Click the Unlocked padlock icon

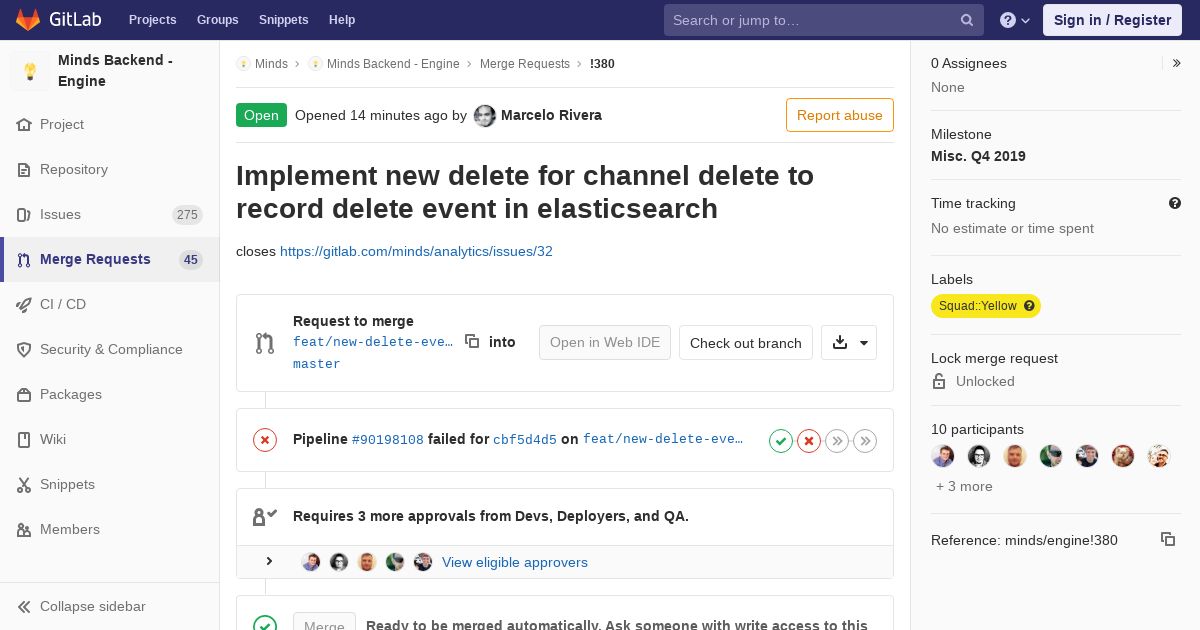939,381
